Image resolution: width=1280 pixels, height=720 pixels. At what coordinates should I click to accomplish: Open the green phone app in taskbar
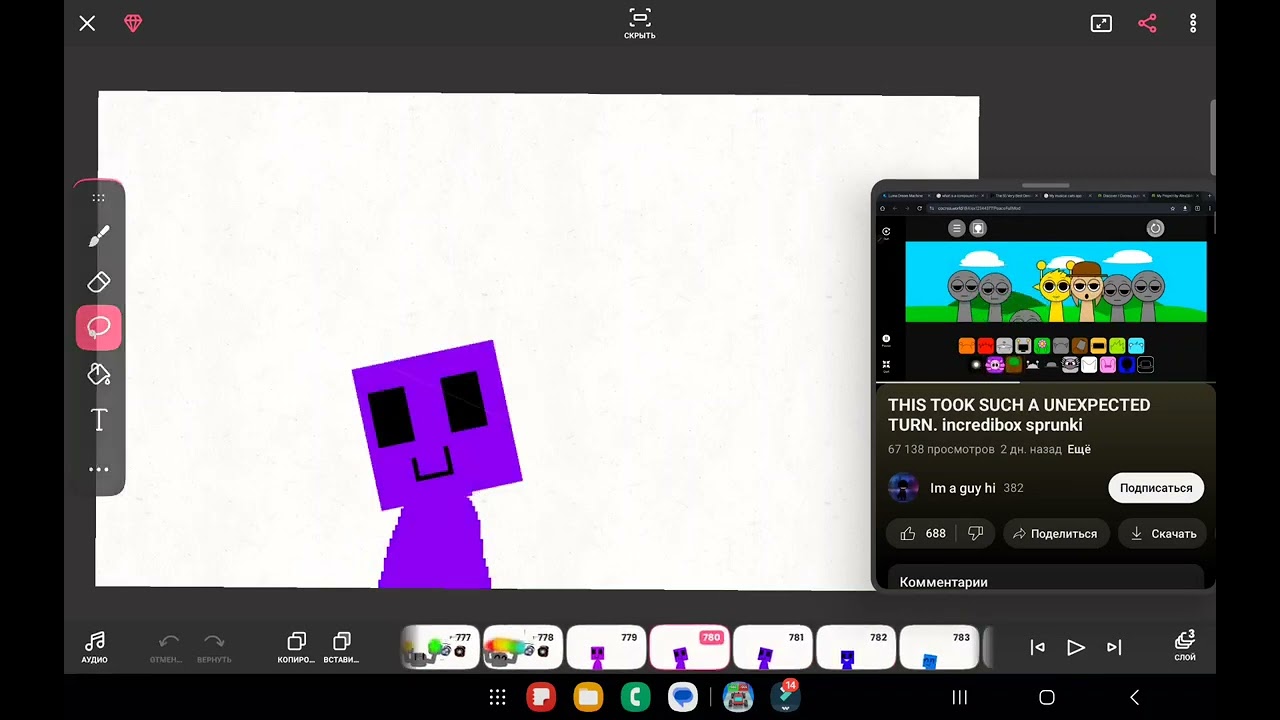[635, 697]
